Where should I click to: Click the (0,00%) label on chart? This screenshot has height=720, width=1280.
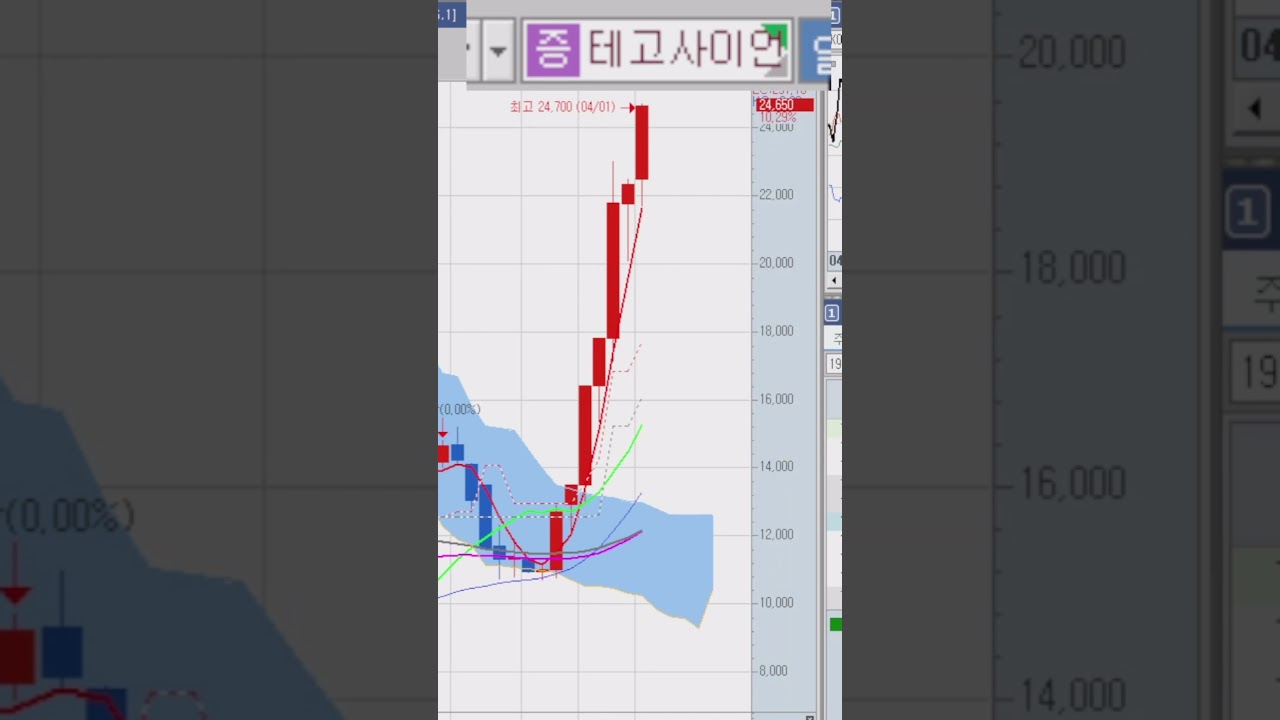click(x=460, y=409)
